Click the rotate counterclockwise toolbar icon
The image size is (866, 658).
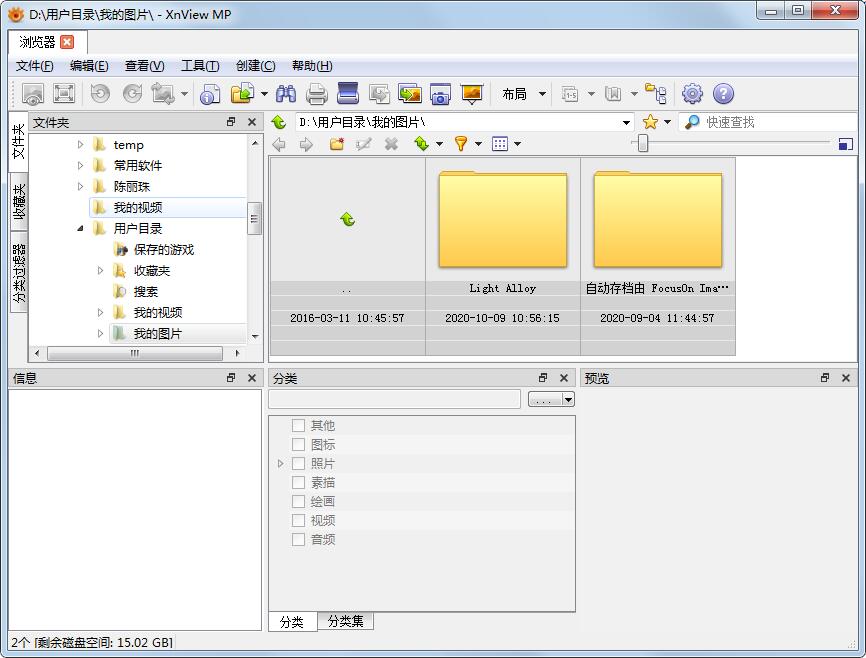pos(98,93)
